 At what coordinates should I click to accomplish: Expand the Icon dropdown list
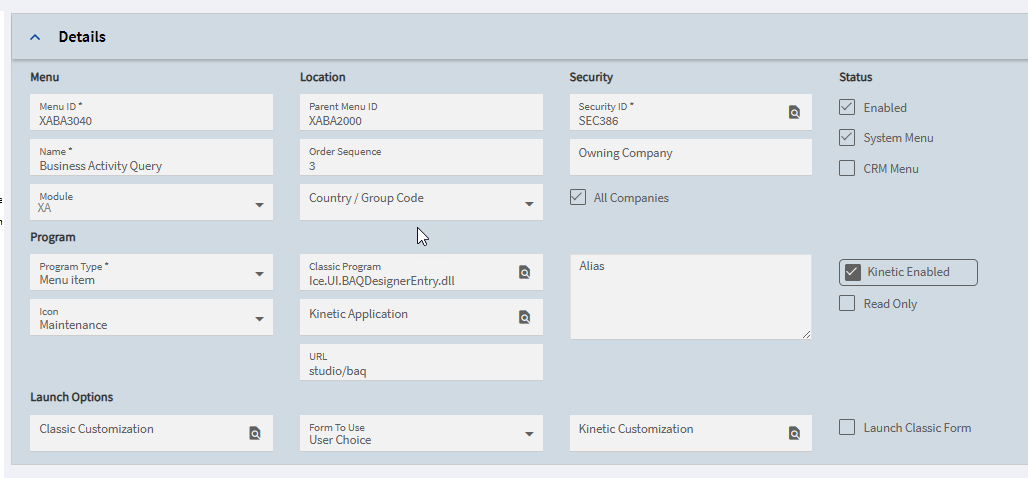tap(259, 318)
